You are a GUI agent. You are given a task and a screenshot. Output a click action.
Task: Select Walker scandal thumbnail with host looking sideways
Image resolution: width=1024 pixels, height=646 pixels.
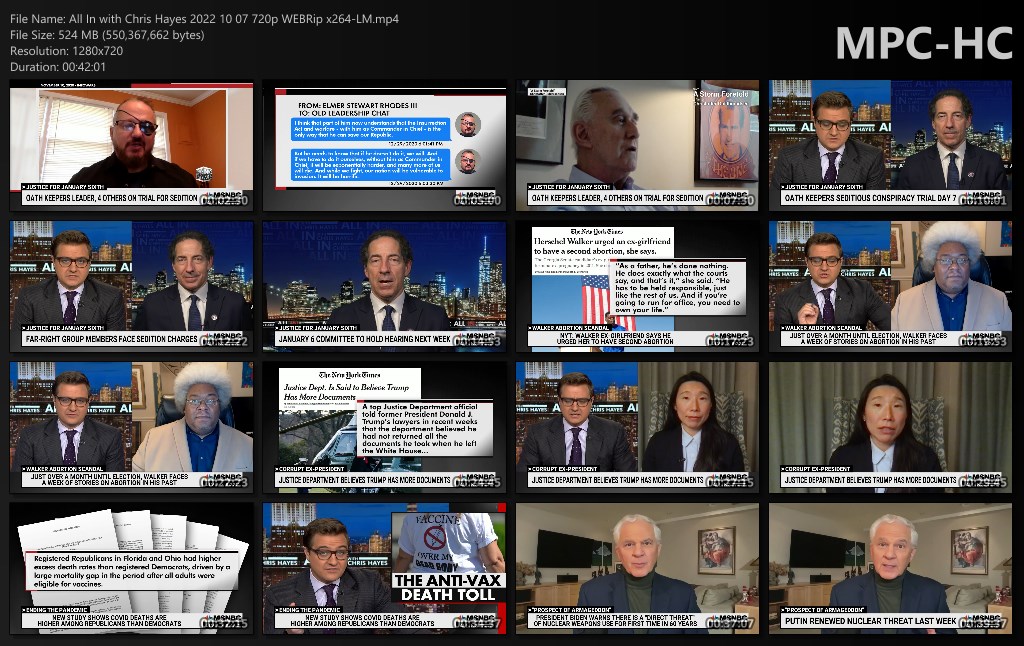coord(131,427)
